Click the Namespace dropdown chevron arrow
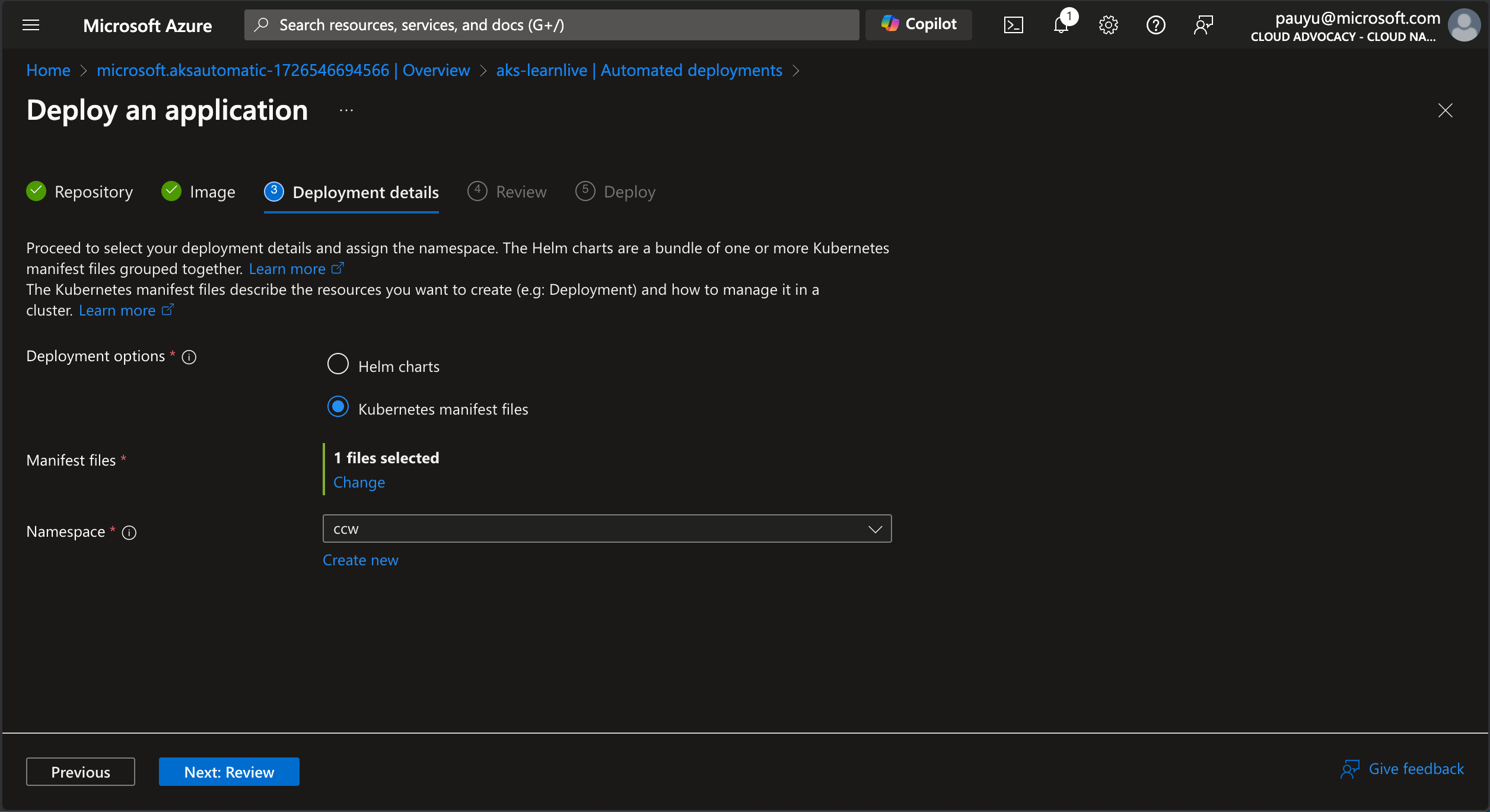Viewport: 1490px width, 812px height. [875, 529]
